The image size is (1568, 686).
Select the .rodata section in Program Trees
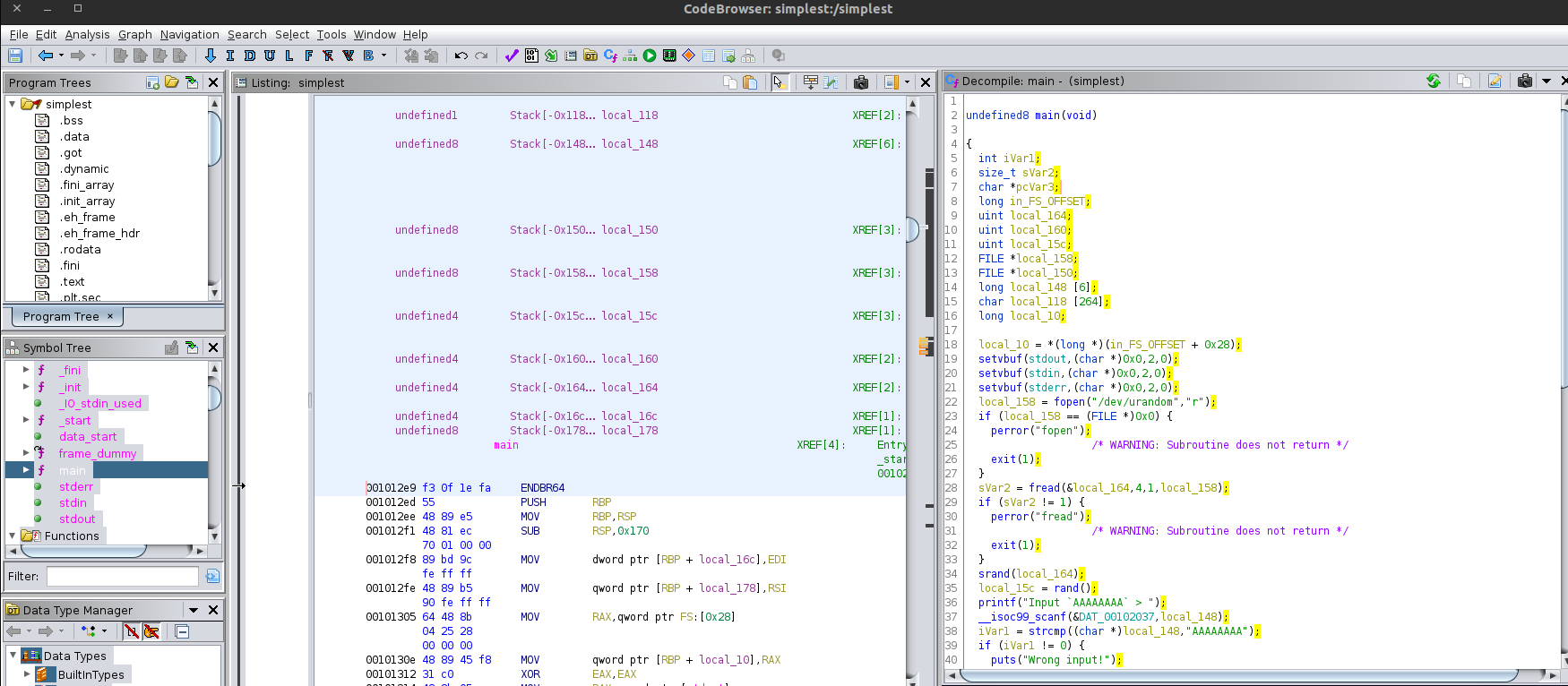80,249
